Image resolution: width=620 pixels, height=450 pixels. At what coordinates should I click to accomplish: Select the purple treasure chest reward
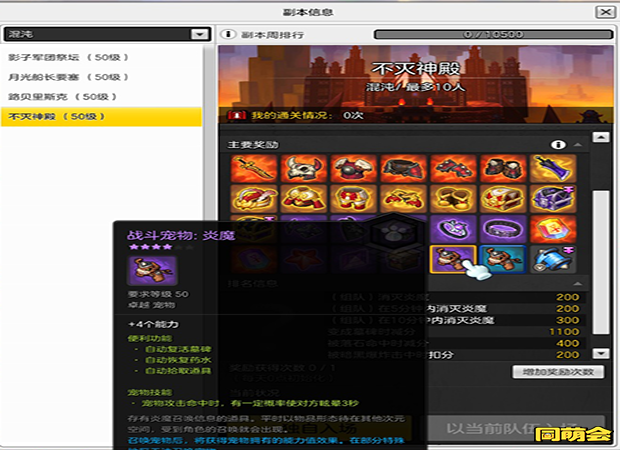coord(553,198)
